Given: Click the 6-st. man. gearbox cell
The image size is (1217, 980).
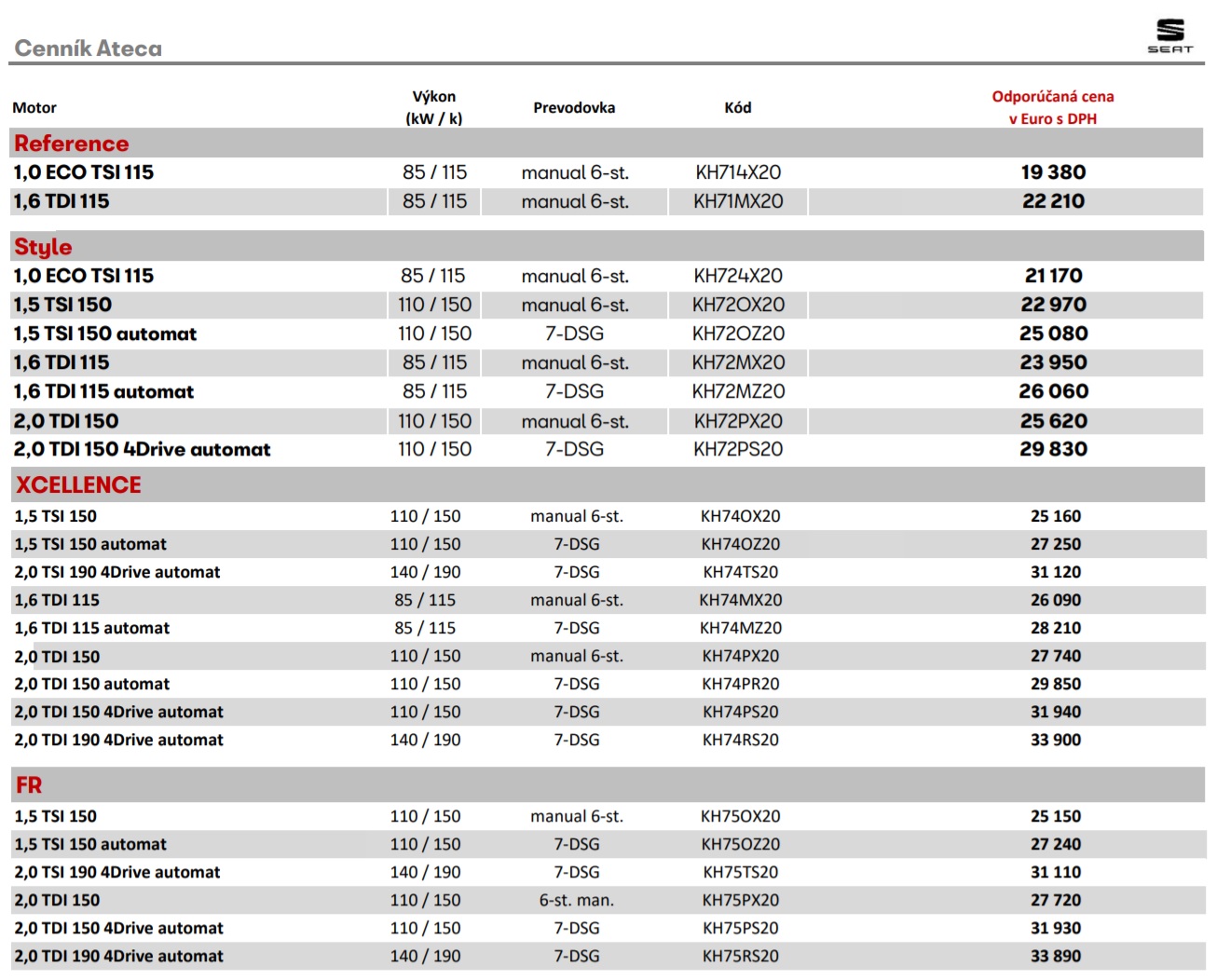Looking at the screenshot, I should coord(577,900).
